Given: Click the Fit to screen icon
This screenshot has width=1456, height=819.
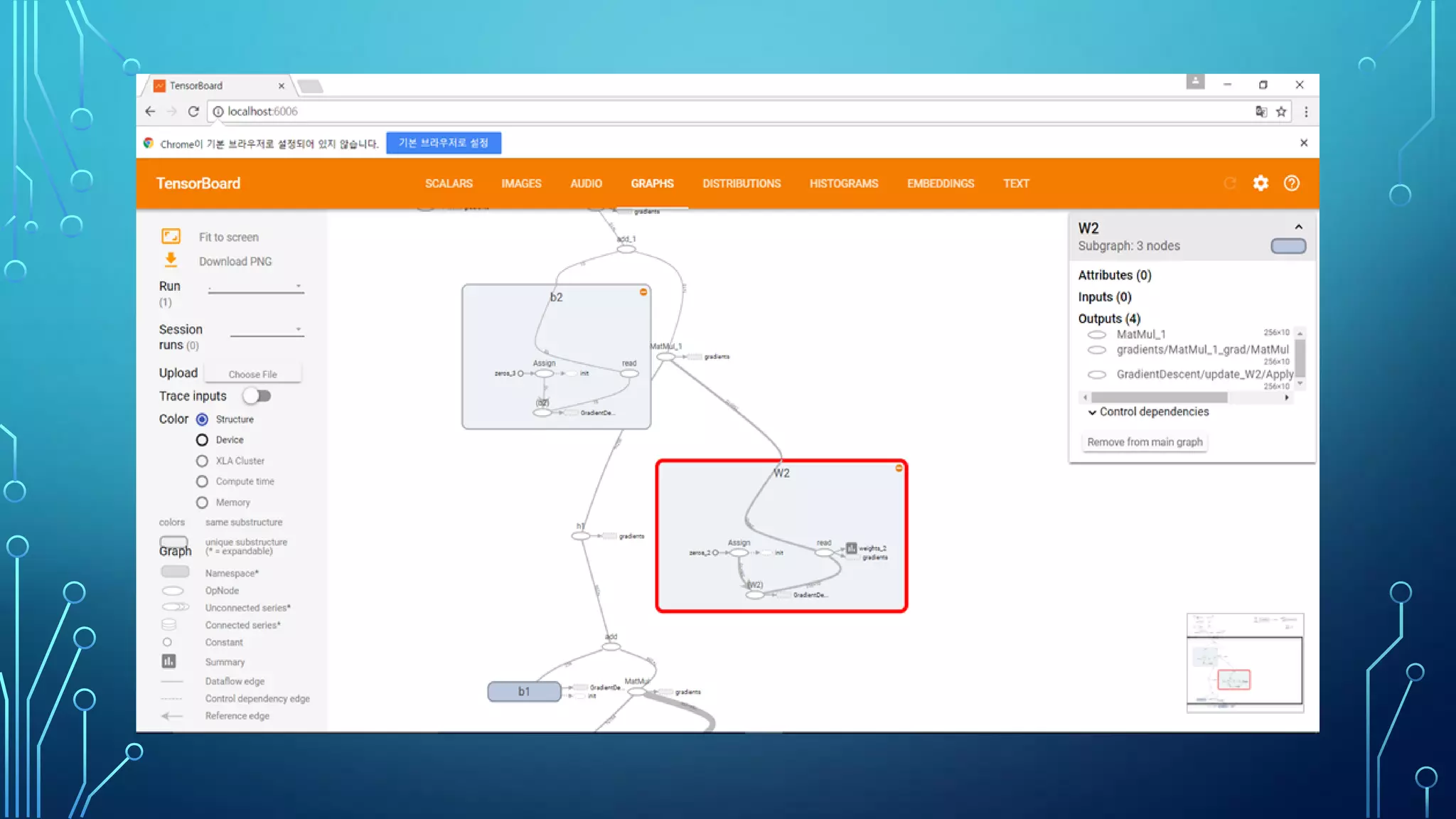Looking at the screenshot, I should (x=171, y=236).
